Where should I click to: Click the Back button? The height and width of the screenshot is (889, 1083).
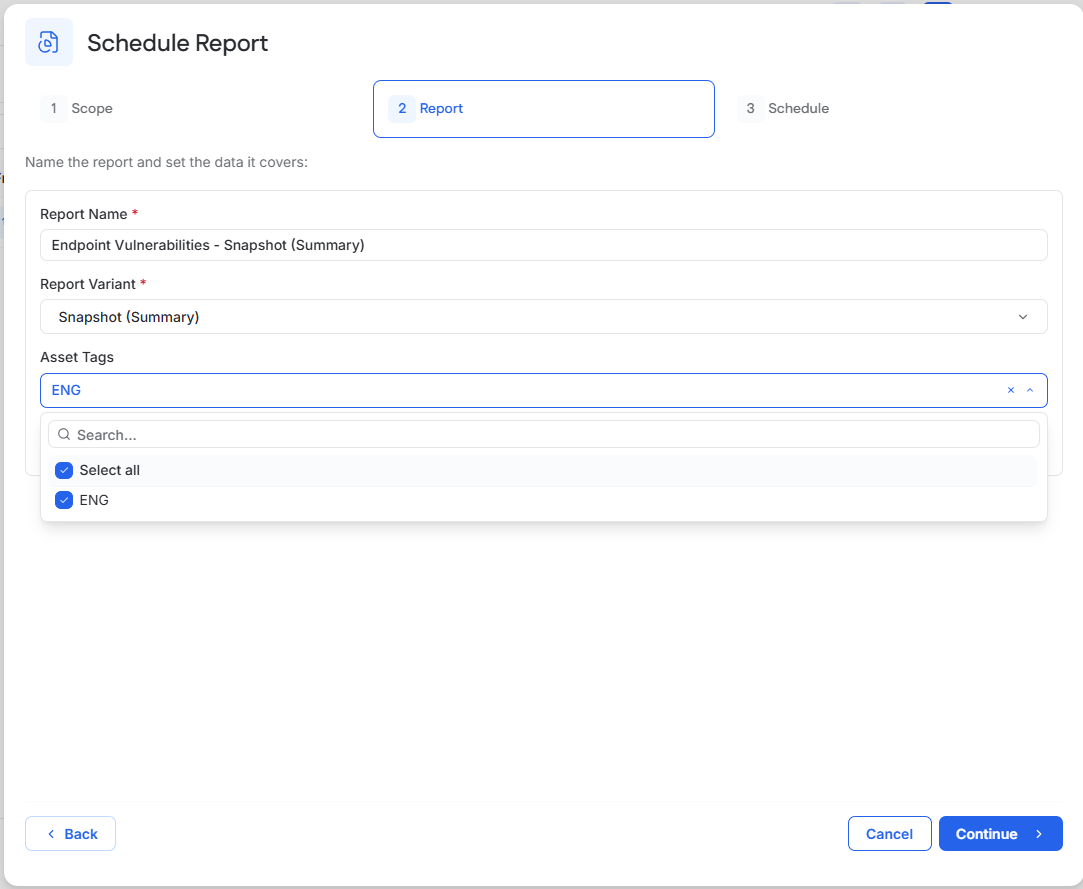pyautogui.click(x=70, y=834)
